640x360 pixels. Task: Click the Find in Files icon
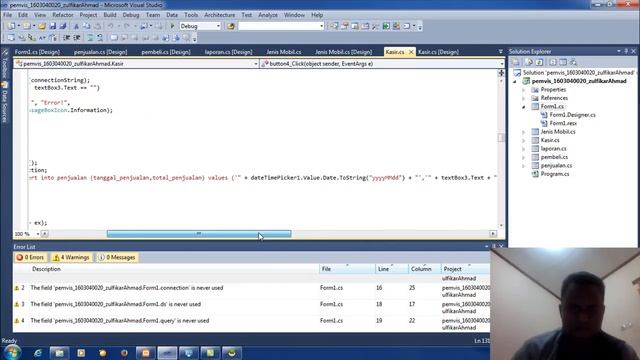point(231,26)
